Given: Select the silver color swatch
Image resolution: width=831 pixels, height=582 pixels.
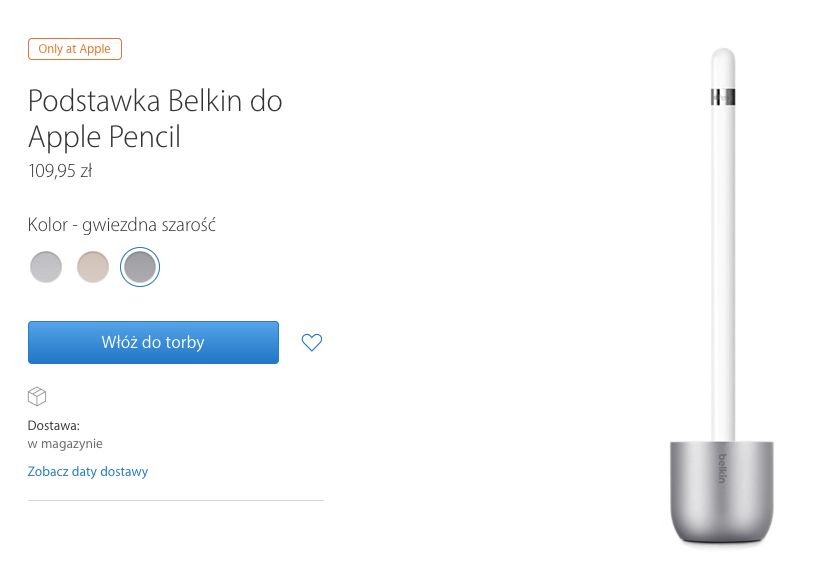Looking at the screenshot, I should point(46,267).
